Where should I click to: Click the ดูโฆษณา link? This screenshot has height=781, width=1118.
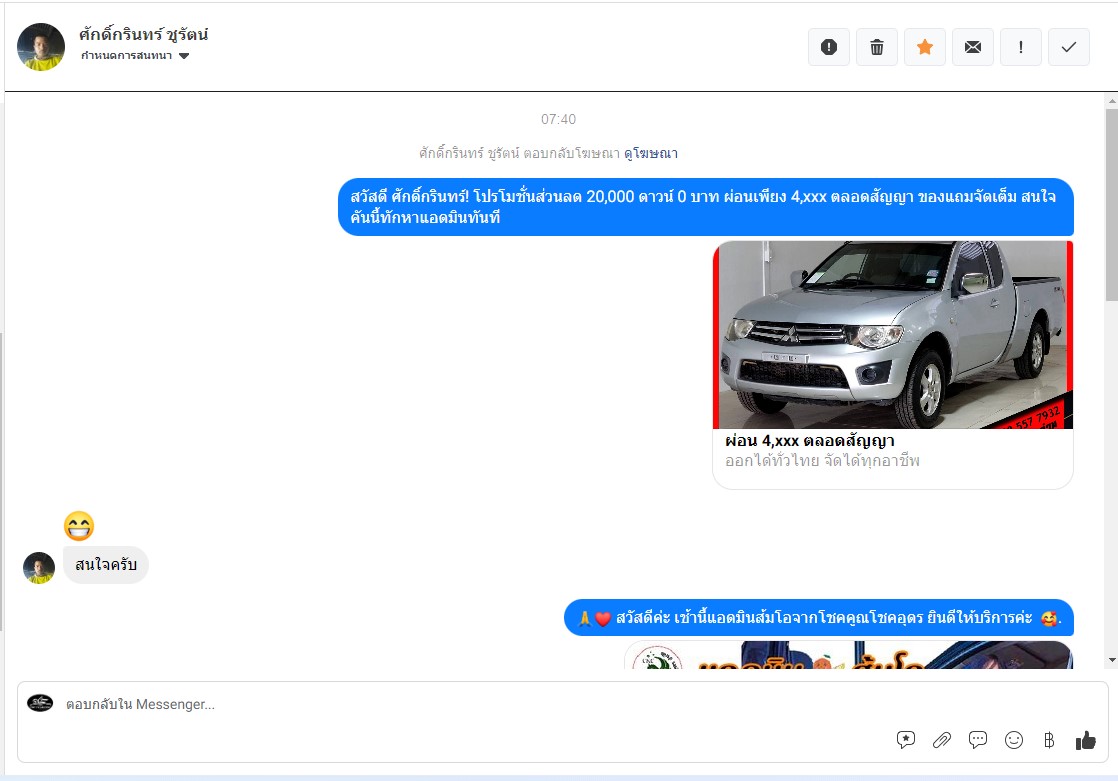(650, 153)
